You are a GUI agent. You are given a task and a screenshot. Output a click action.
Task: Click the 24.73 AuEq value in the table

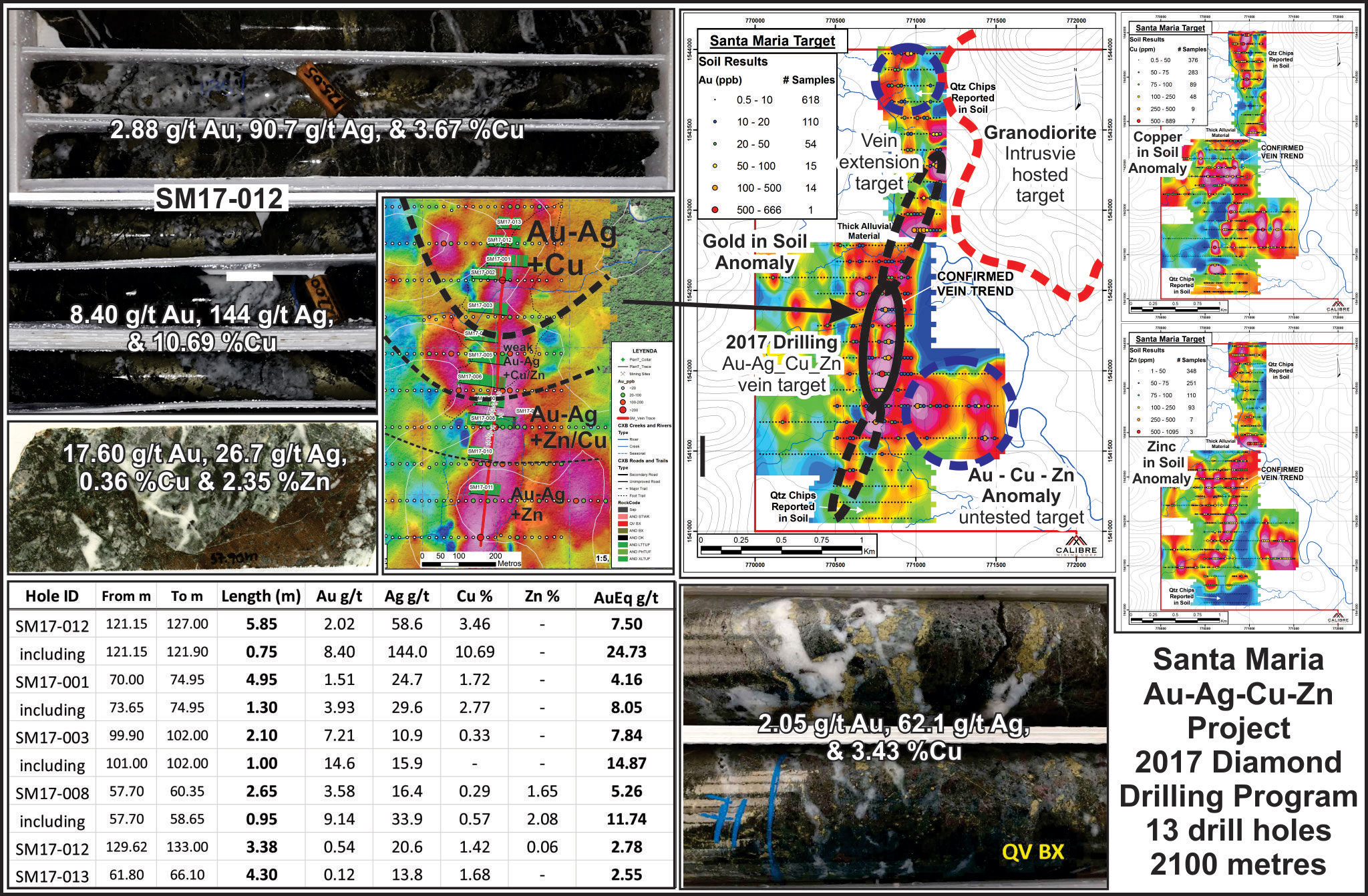tap(626, 652)
